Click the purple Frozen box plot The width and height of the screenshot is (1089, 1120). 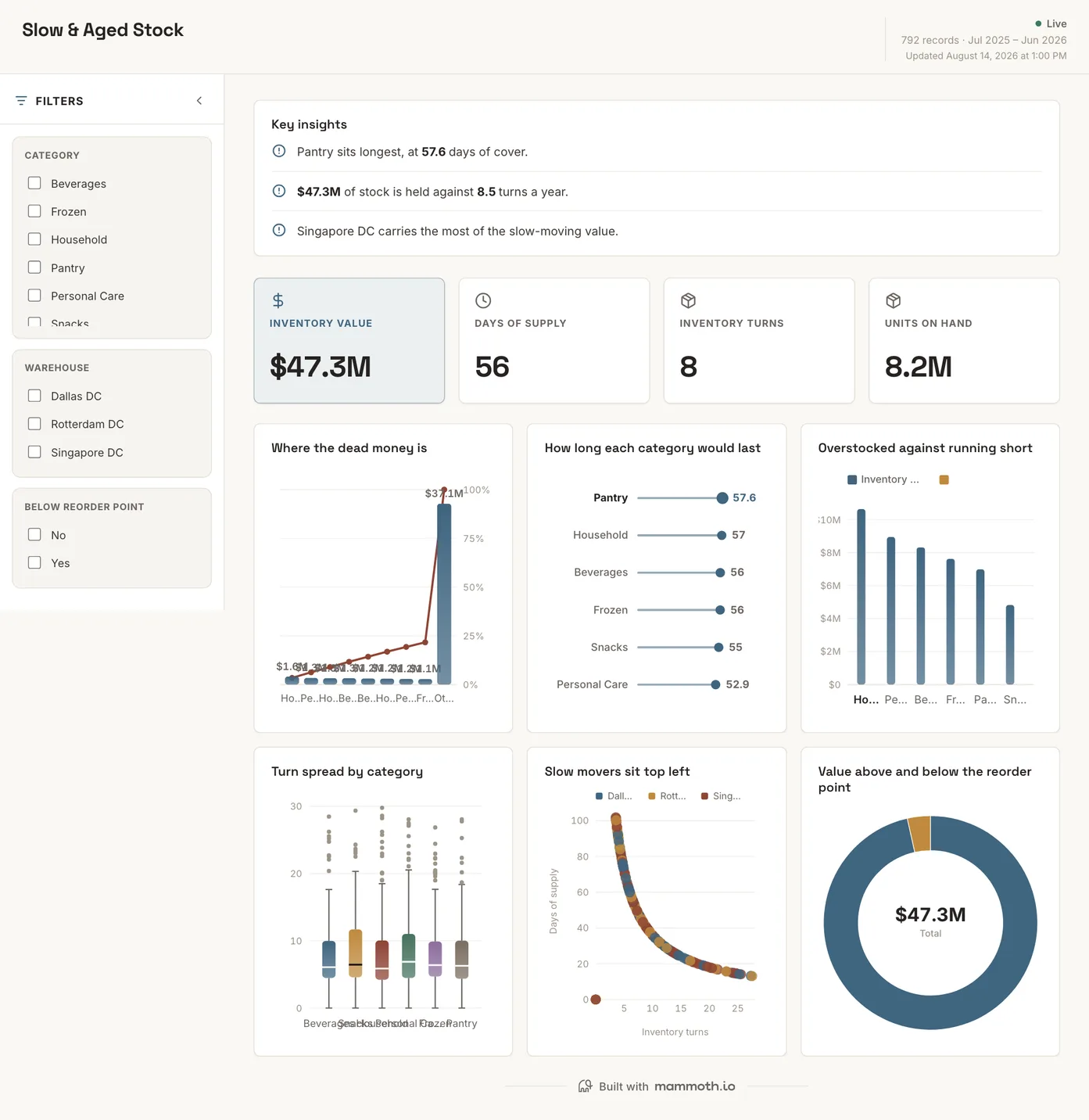[x=435, y=959]
